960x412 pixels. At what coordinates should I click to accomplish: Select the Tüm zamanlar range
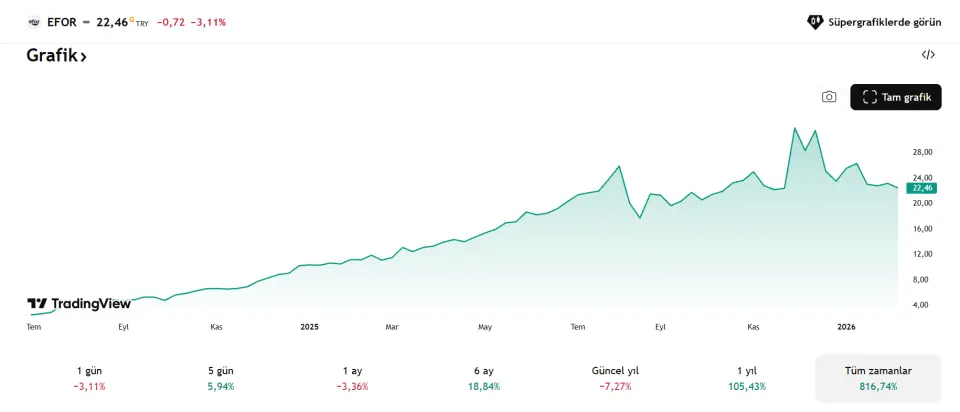click(878, 378)
